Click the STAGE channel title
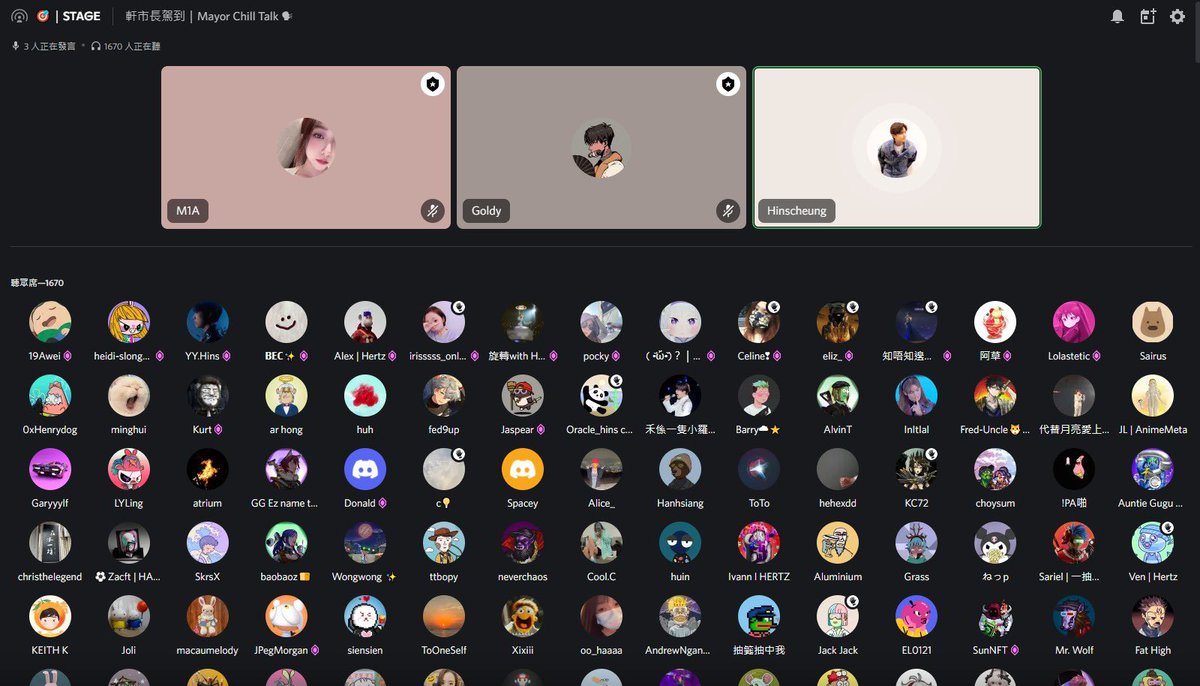The image size is (1200, 686). click(x=81, y=16)
